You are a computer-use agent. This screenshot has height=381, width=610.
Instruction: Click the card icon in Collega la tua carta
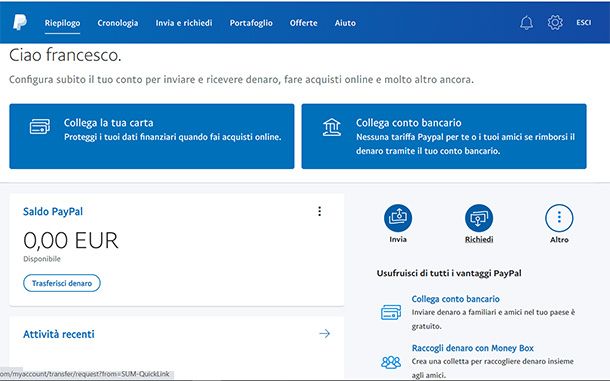point(40,127)
